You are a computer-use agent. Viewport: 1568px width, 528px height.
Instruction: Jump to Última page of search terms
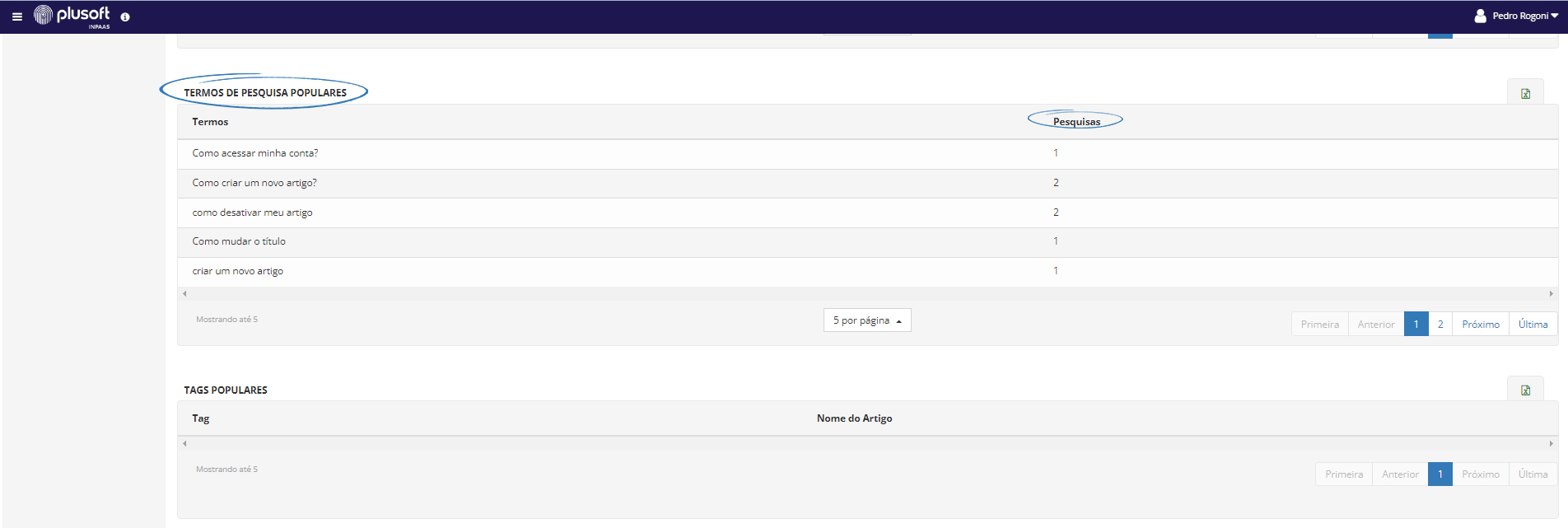(1533, 324)
